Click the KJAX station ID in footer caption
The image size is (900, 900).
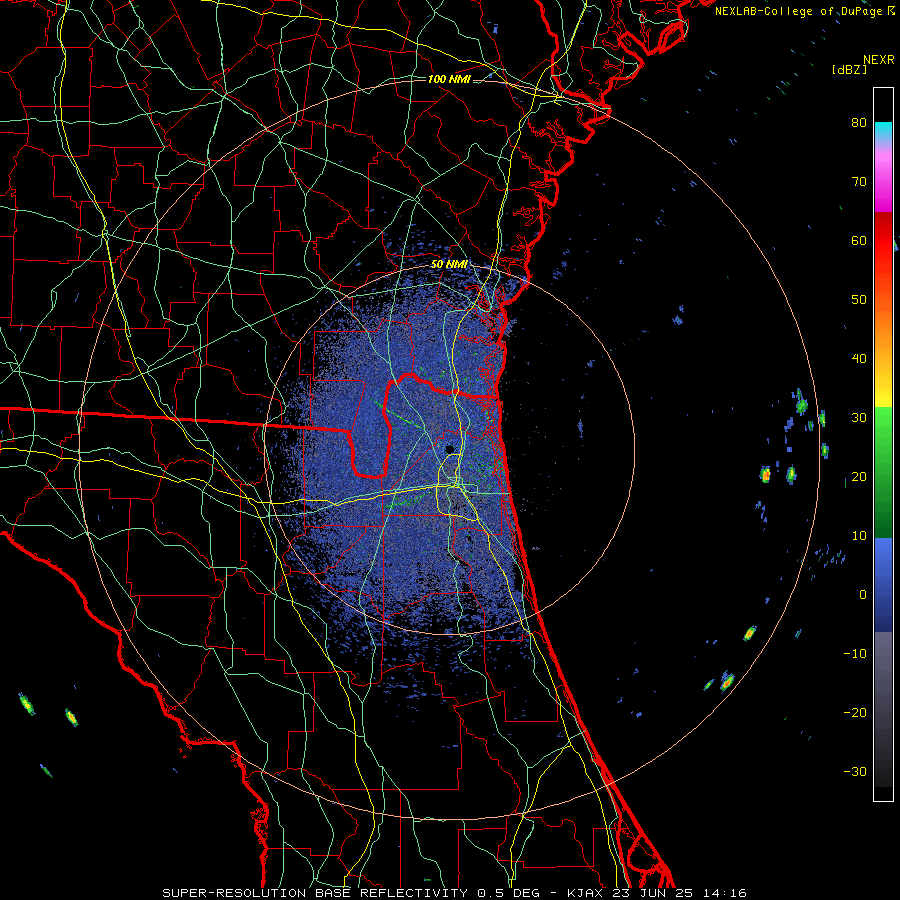(x=588, y=893)
